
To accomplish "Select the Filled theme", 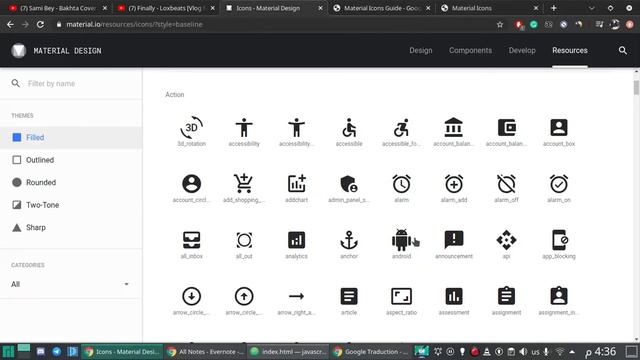I will 71,138.
